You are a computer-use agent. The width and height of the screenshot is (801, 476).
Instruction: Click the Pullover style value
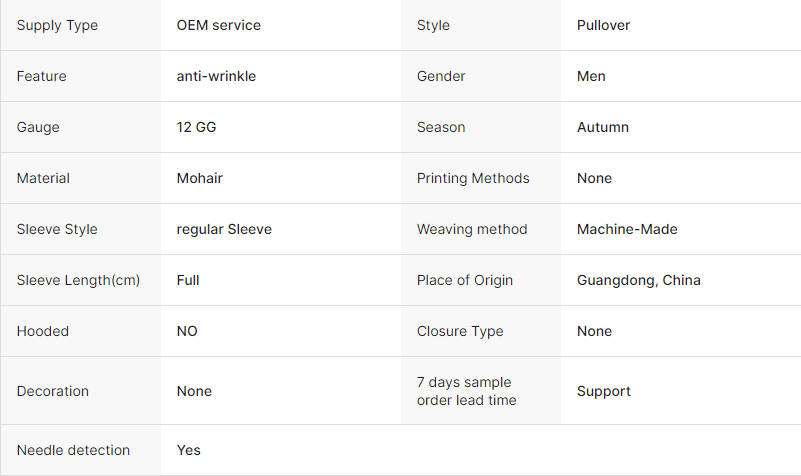603,25
